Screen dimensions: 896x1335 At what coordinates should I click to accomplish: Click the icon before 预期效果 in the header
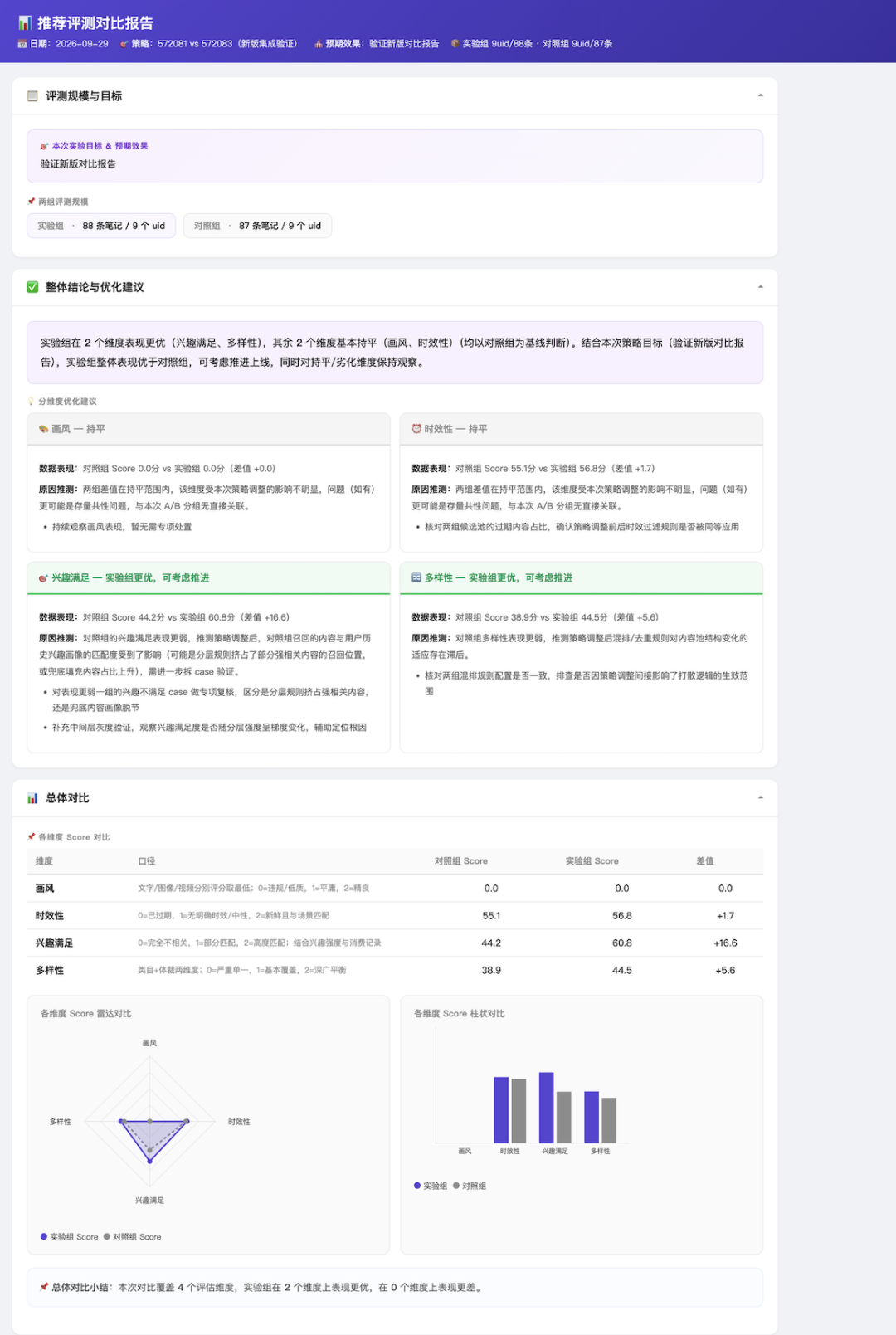tap(319, 44)
